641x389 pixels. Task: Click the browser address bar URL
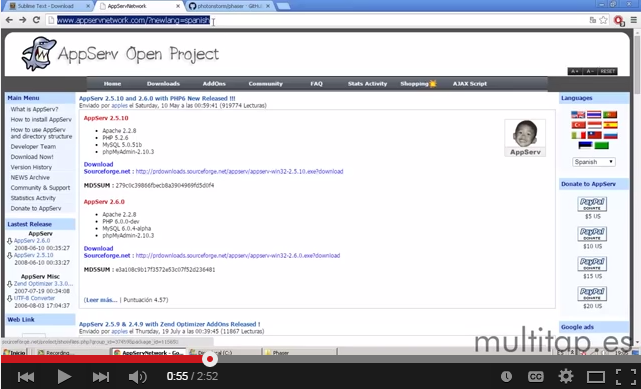133,20
